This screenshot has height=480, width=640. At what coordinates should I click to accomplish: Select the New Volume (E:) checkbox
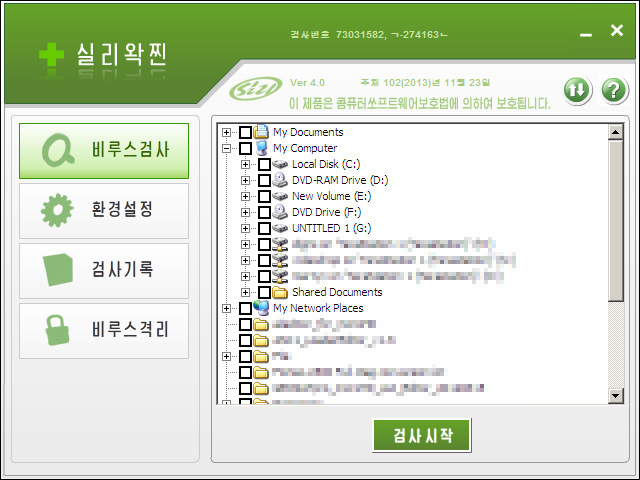(264, 196)
